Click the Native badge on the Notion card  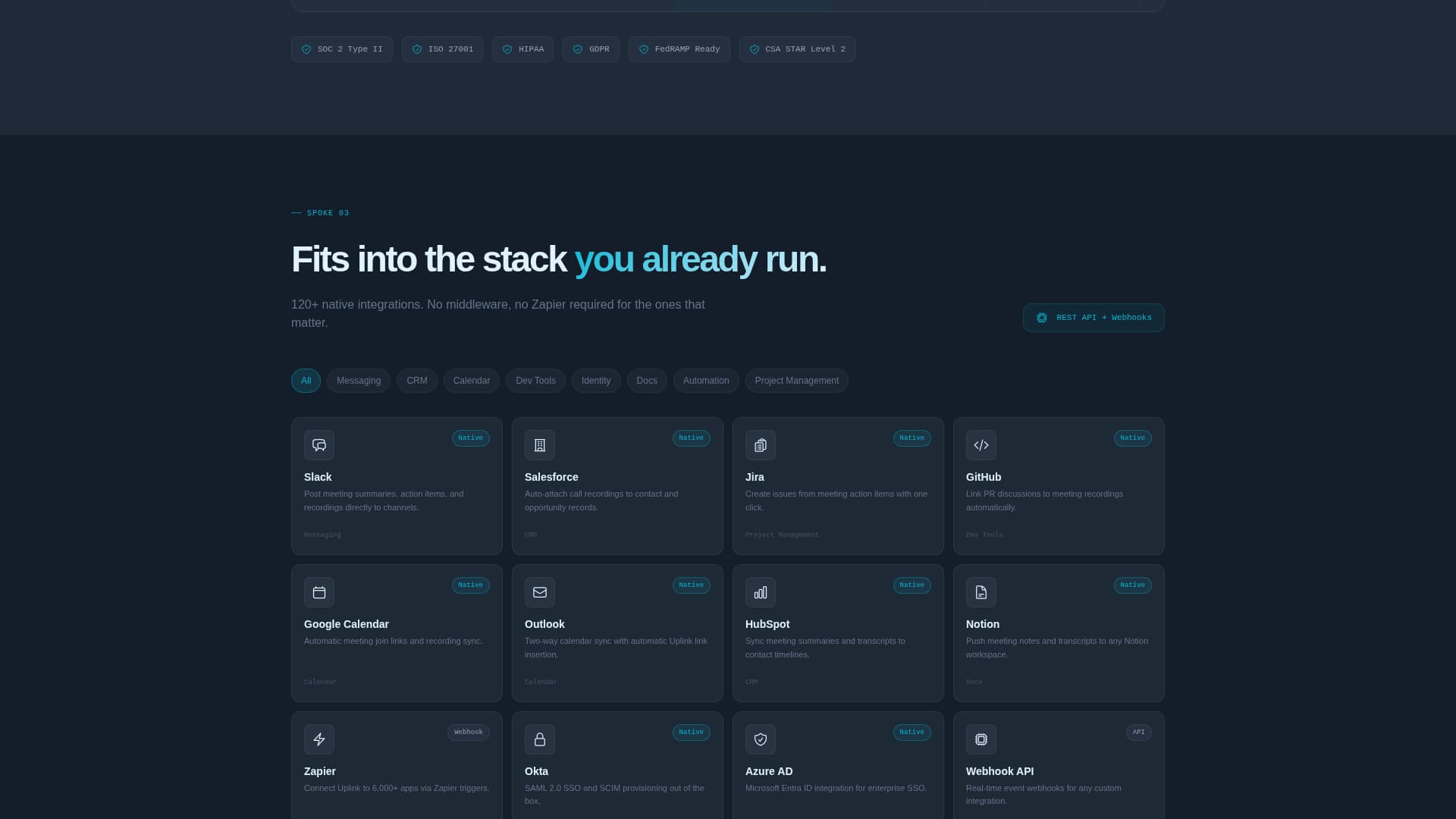pos(1133,585)
